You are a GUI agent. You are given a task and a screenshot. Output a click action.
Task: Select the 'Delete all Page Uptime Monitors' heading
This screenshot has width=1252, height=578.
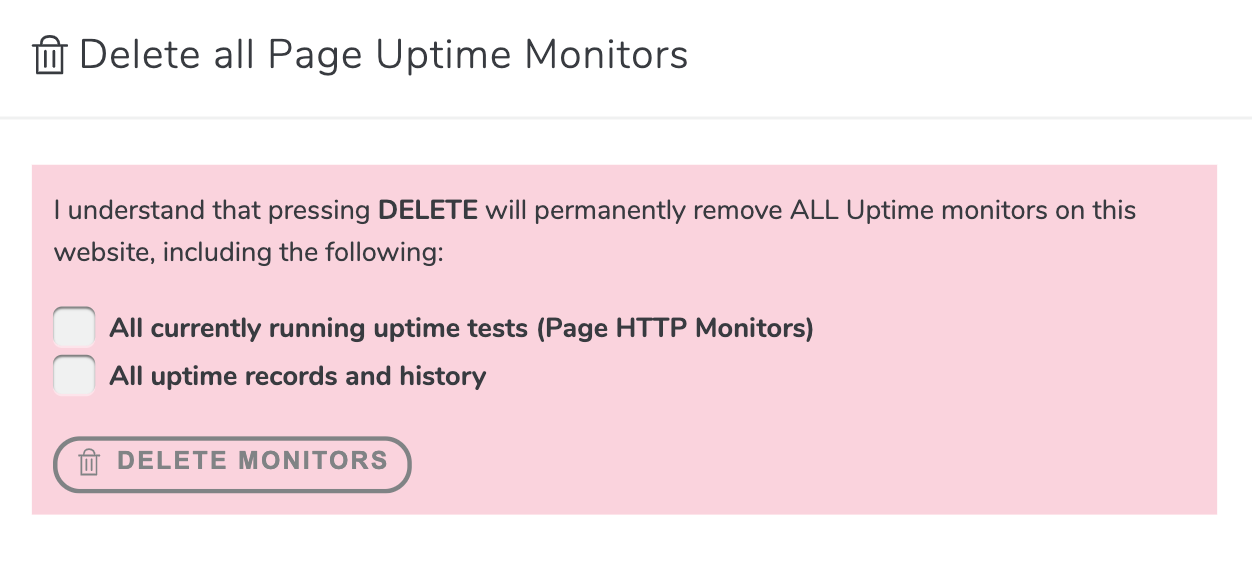[x=383, y=55]
